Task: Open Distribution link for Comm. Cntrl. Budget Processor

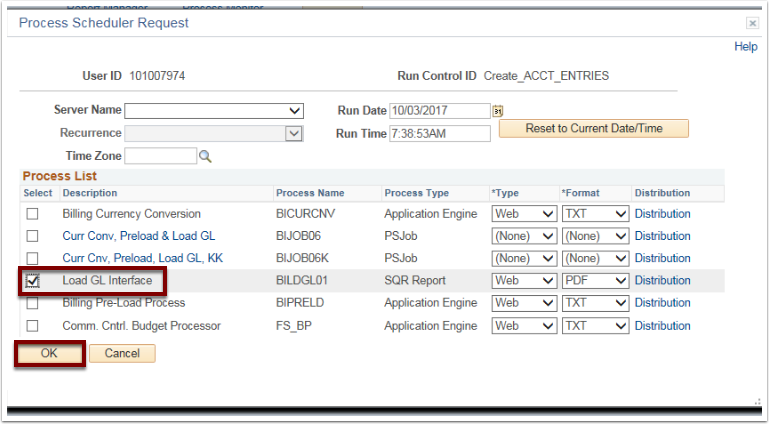Action: (x=663, y=326)
